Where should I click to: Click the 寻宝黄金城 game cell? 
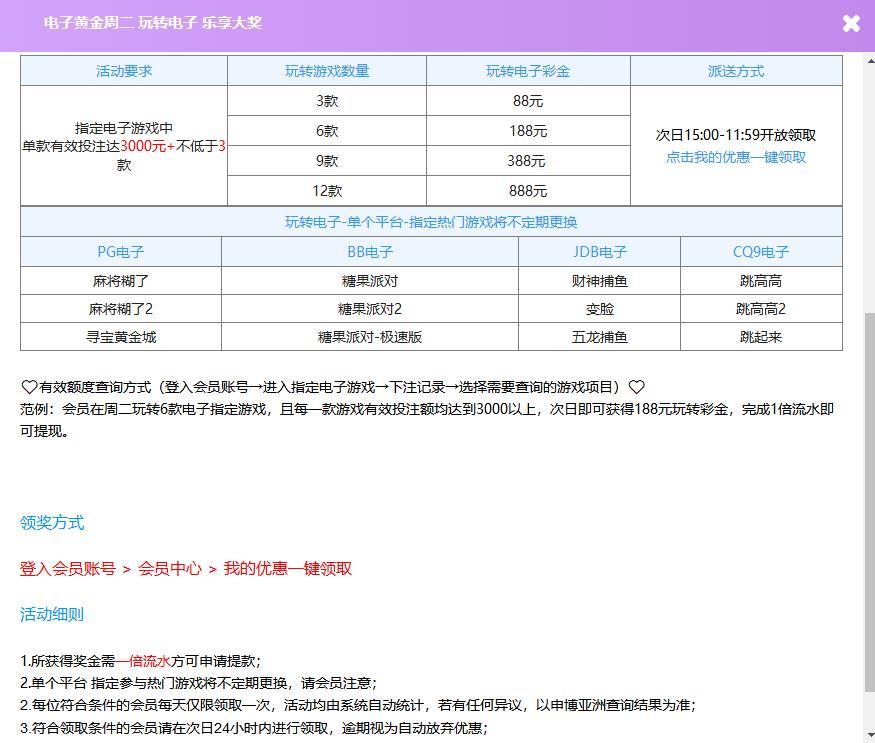pos(121,337)
